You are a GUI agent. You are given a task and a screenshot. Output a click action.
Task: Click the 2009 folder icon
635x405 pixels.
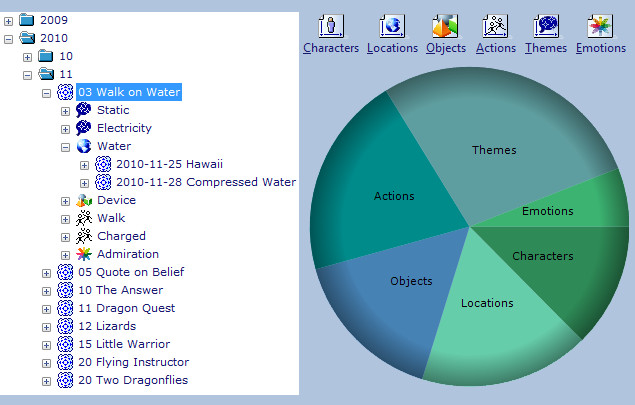pos(27,20)
